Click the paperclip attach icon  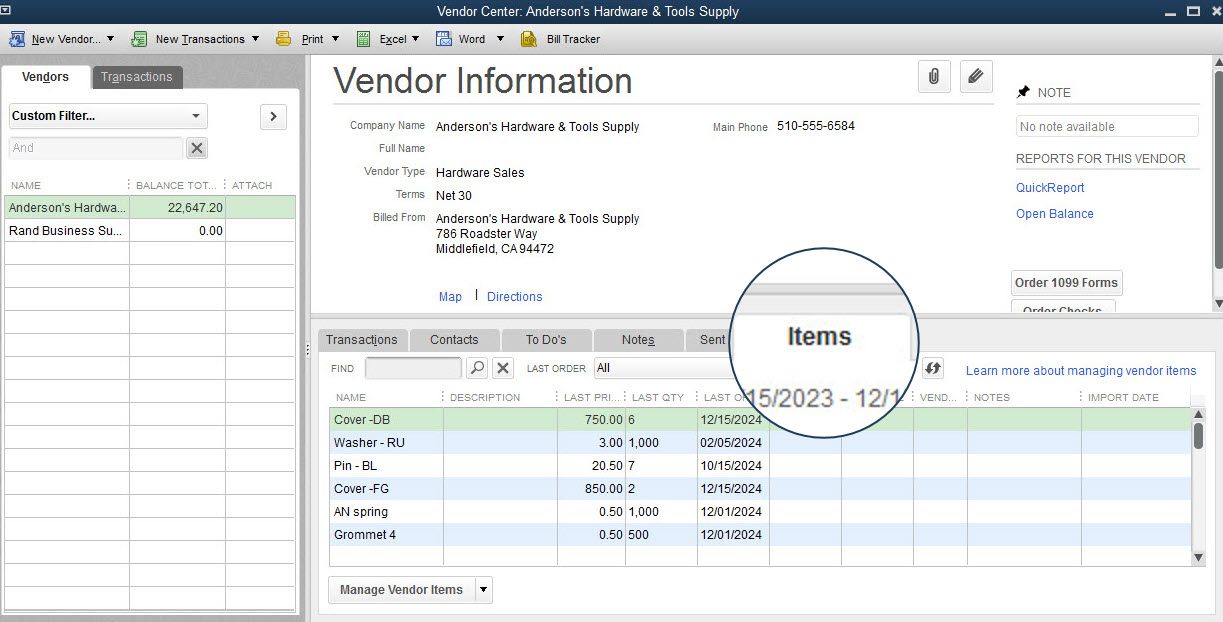tap(933, 77)
